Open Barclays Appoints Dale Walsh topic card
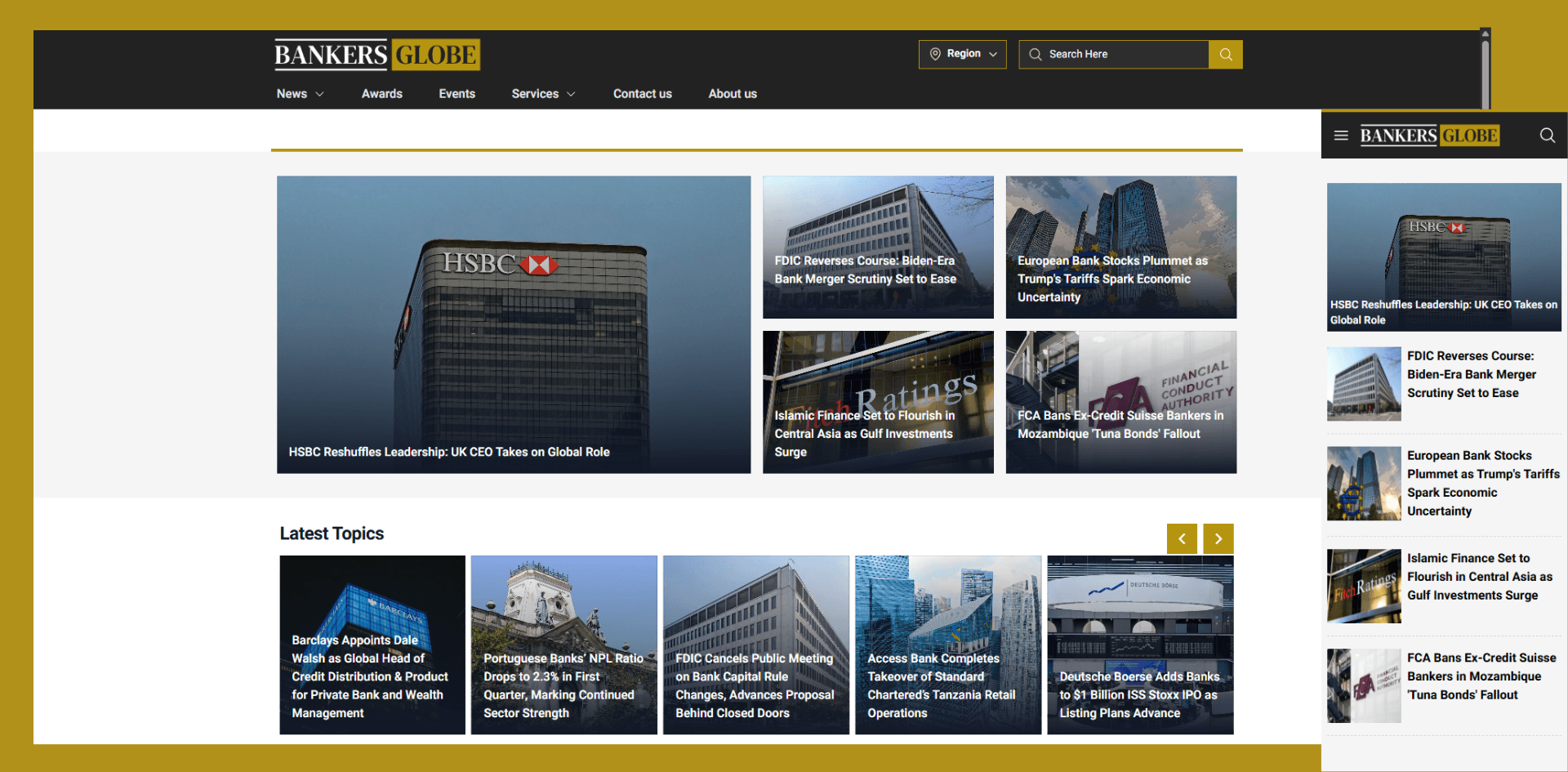The height and width of the screenshot is (772, 1568). coord(372,645)
